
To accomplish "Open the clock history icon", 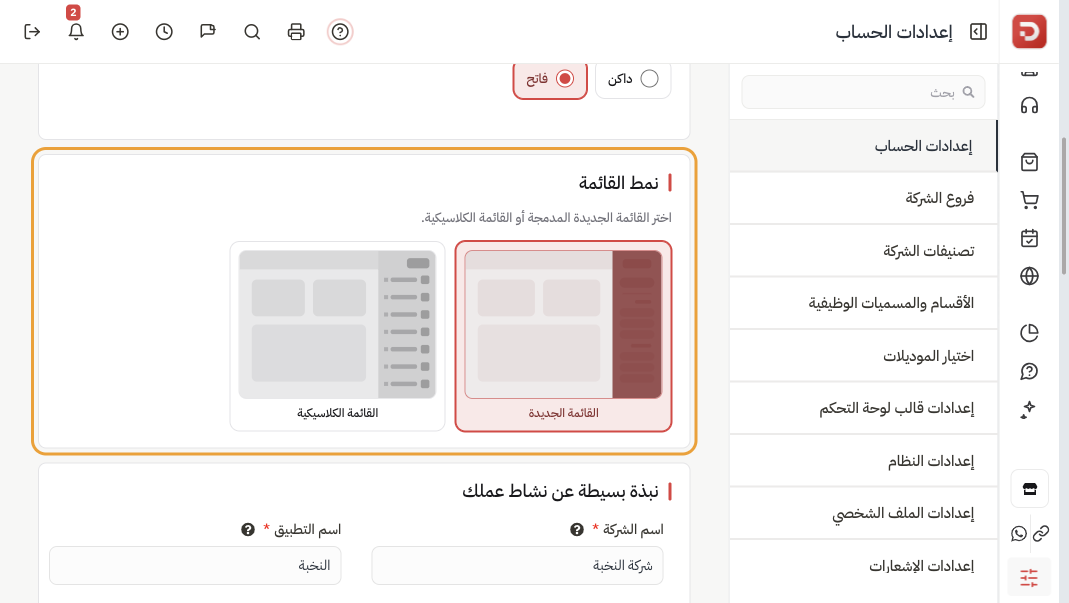I will pyautogui.click(x=164, y=32).
